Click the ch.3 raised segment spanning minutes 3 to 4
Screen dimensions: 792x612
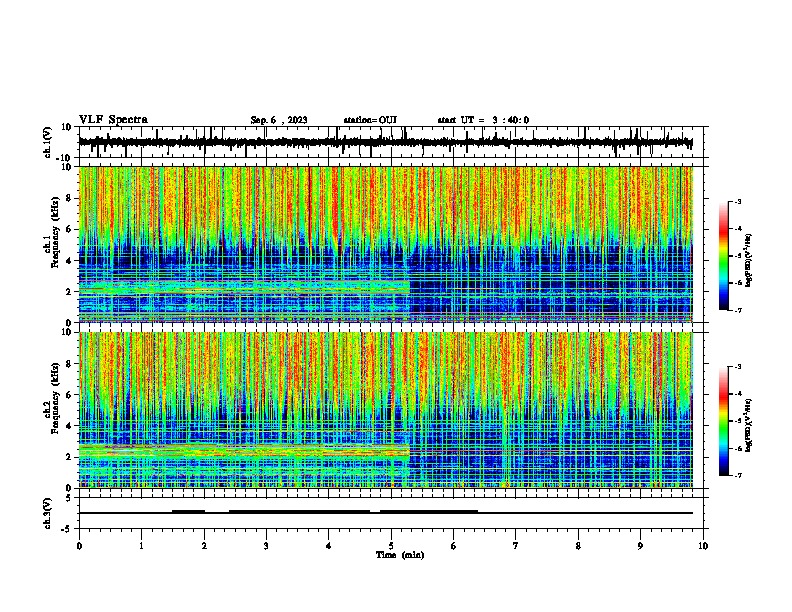click(x=300, y=512)
